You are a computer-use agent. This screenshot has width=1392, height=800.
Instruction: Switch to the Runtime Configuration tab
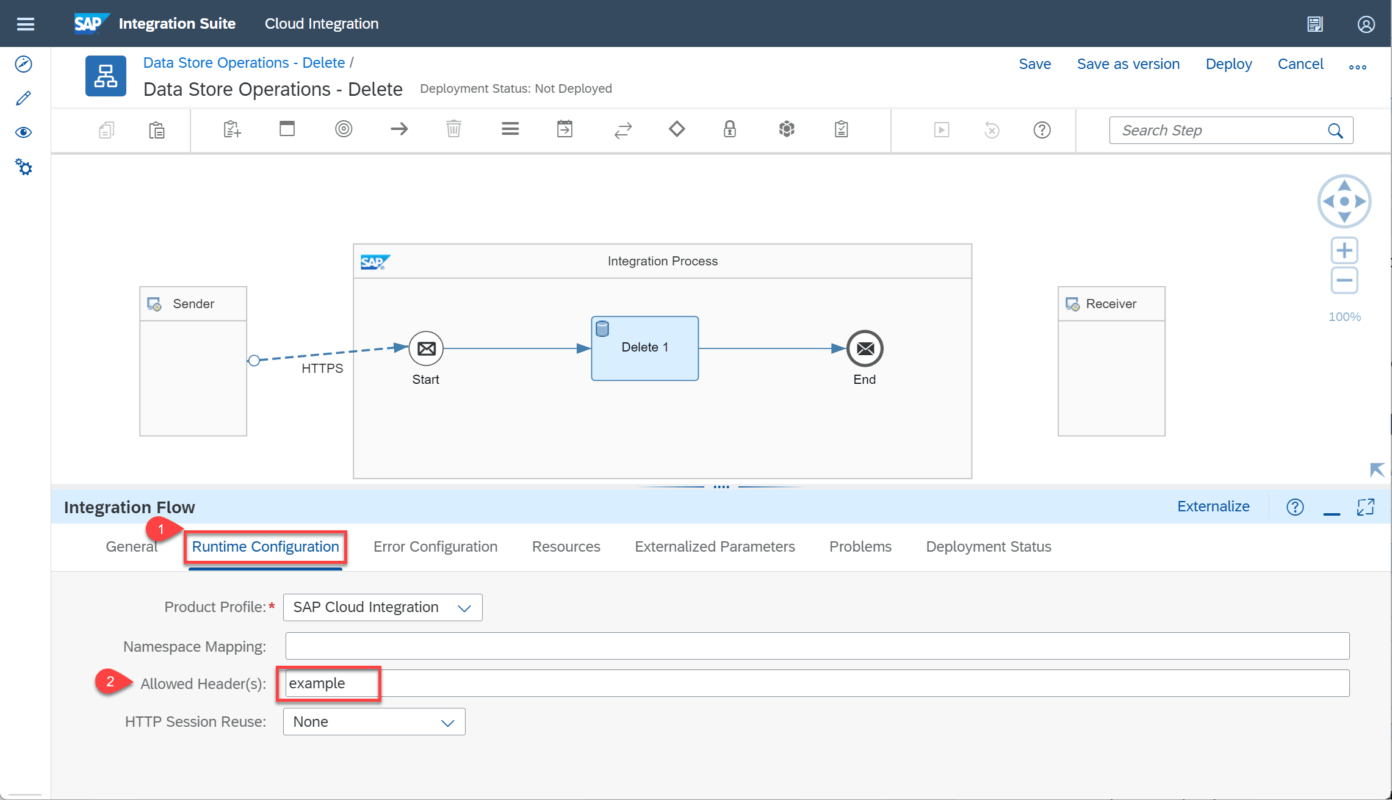click(x=265, y=547)
